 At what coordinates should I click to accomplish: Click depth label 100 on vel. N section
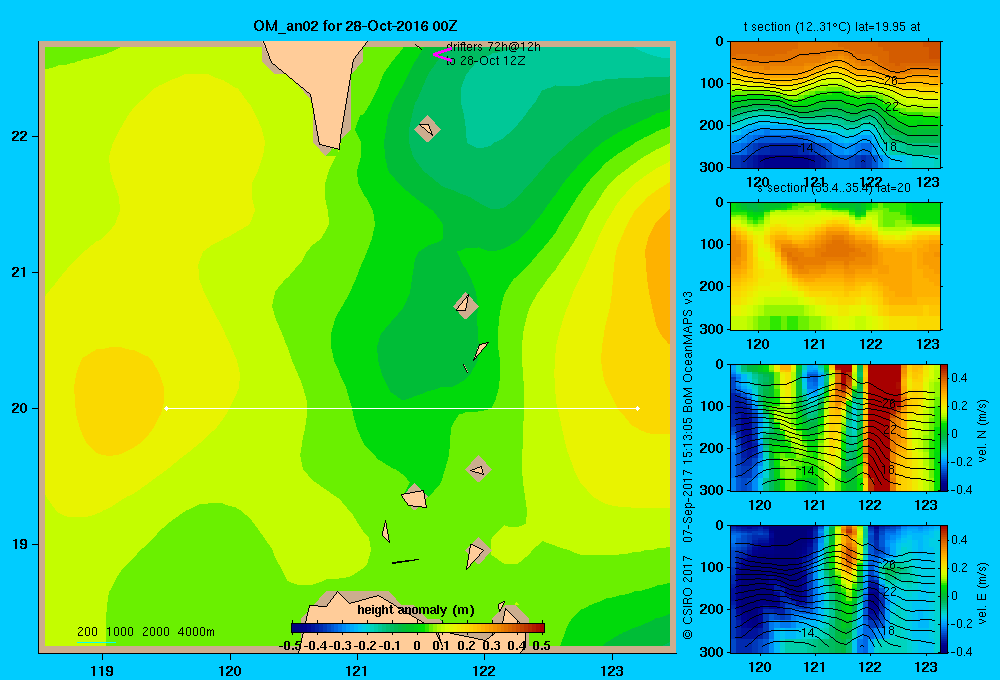[x=712, y=406]
